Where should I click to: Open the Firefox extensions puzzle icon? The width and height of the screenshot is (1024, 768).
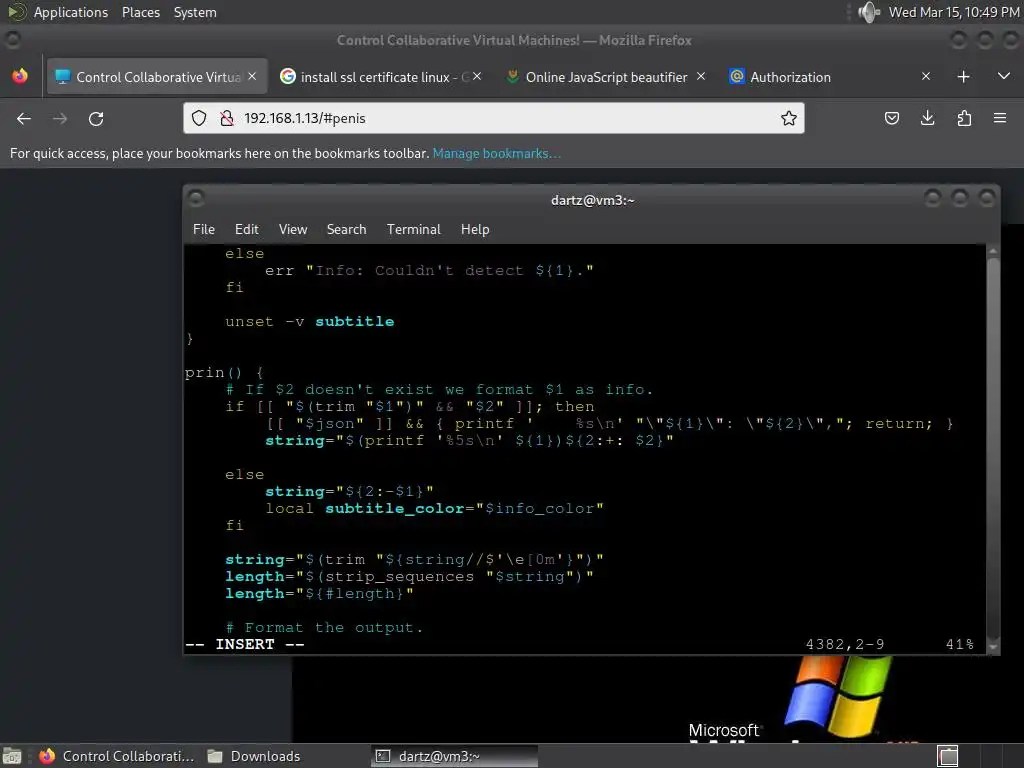tap(964, 118)
